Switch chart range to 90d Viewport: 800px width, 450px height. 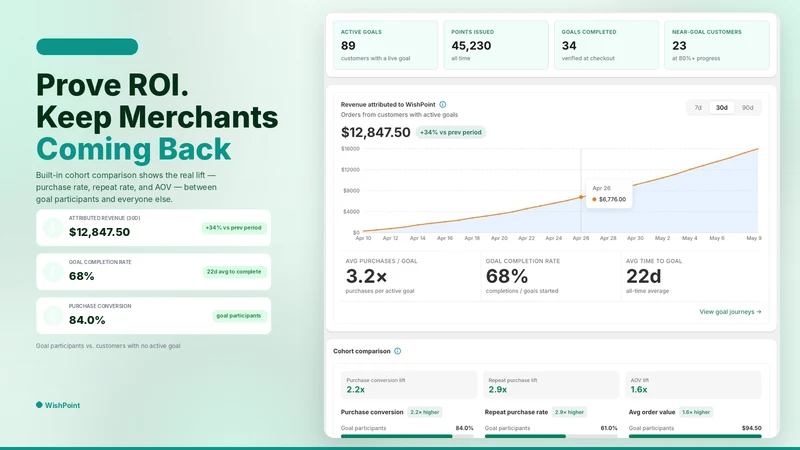747,108
